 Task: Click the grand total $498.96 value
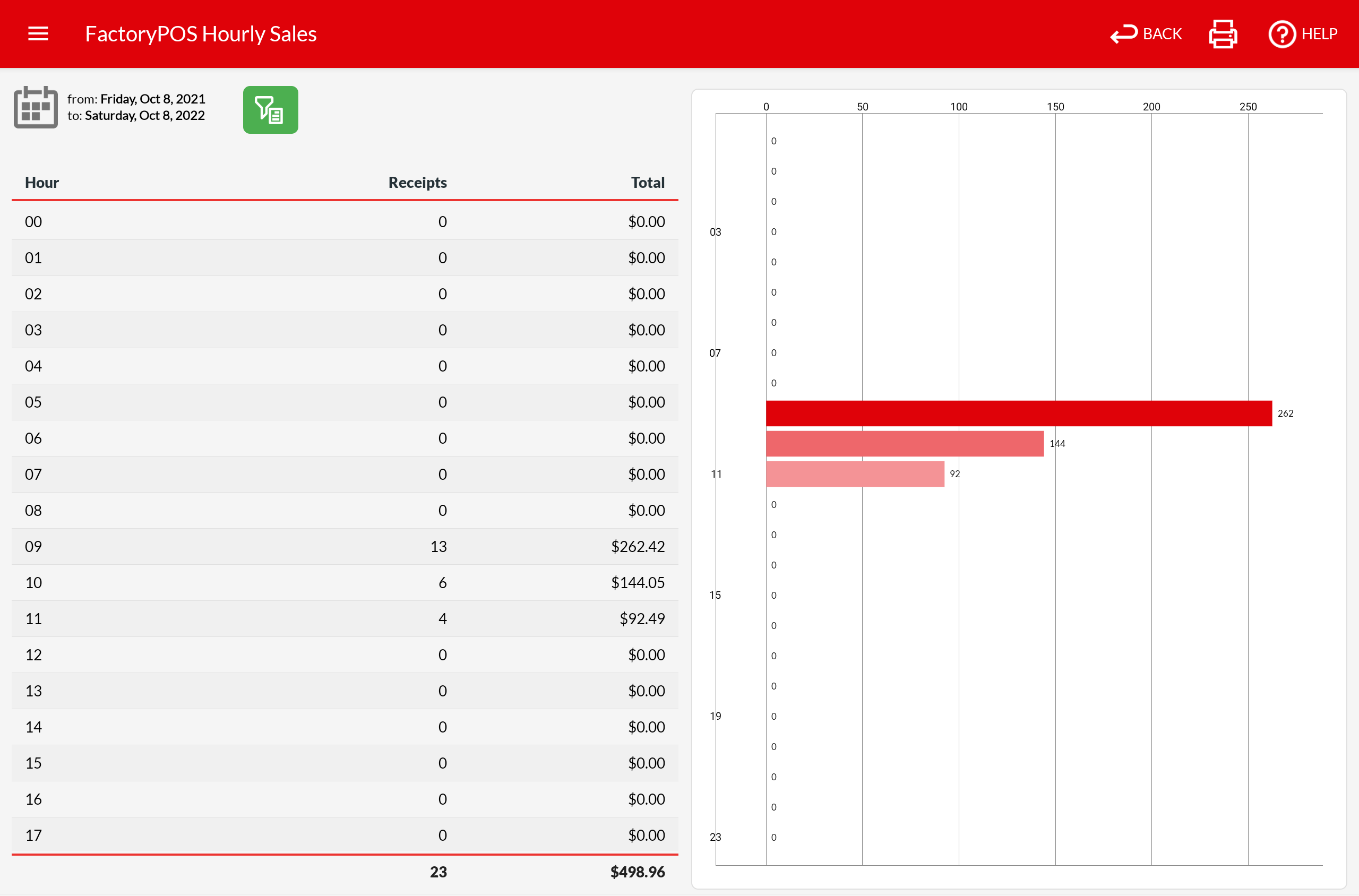[637, 872]
